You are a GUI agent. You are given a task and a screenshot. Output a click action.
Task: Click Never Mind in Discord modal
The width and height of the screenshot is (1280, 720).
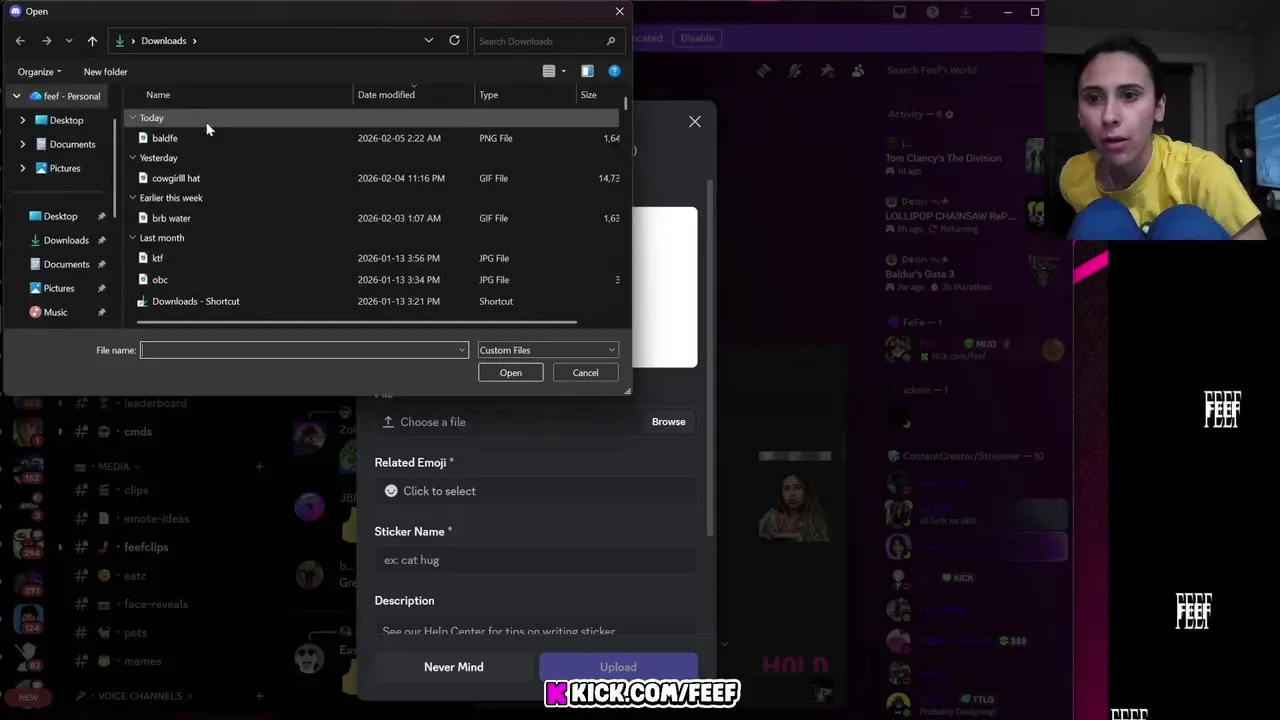click(x=453, y=667)
